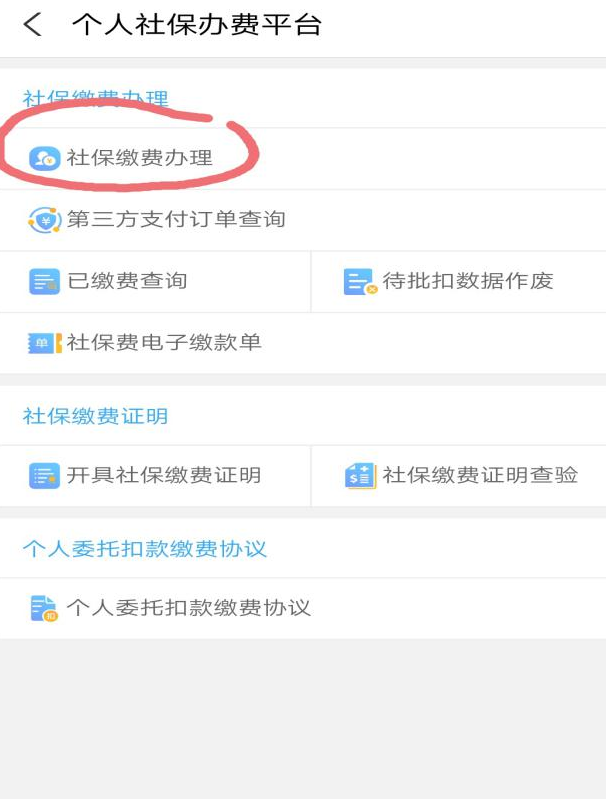Open 开具社保缴费证明
Image resolution: width=606 pixels, height=799 pixels.
(x=155, y=475)
